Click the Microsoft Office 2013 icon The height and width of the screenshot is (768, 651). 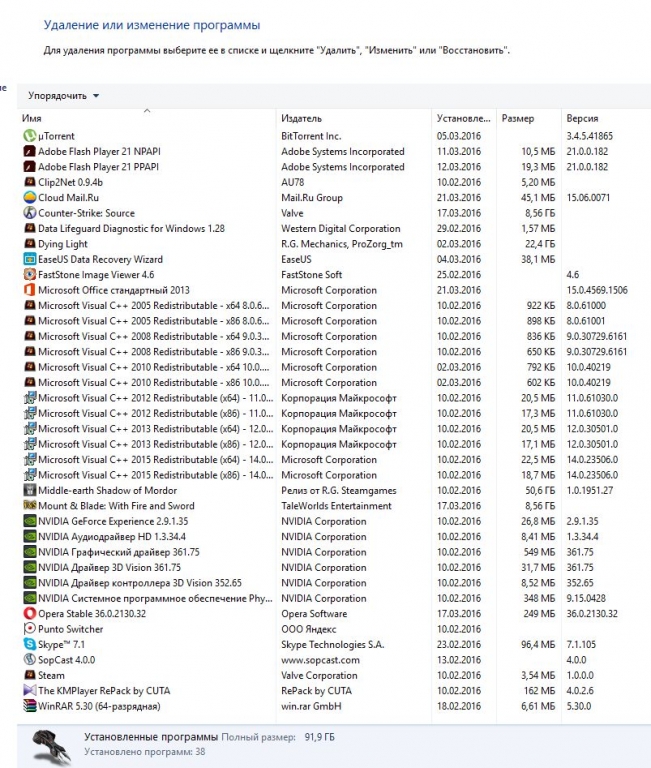pos(29,290)
